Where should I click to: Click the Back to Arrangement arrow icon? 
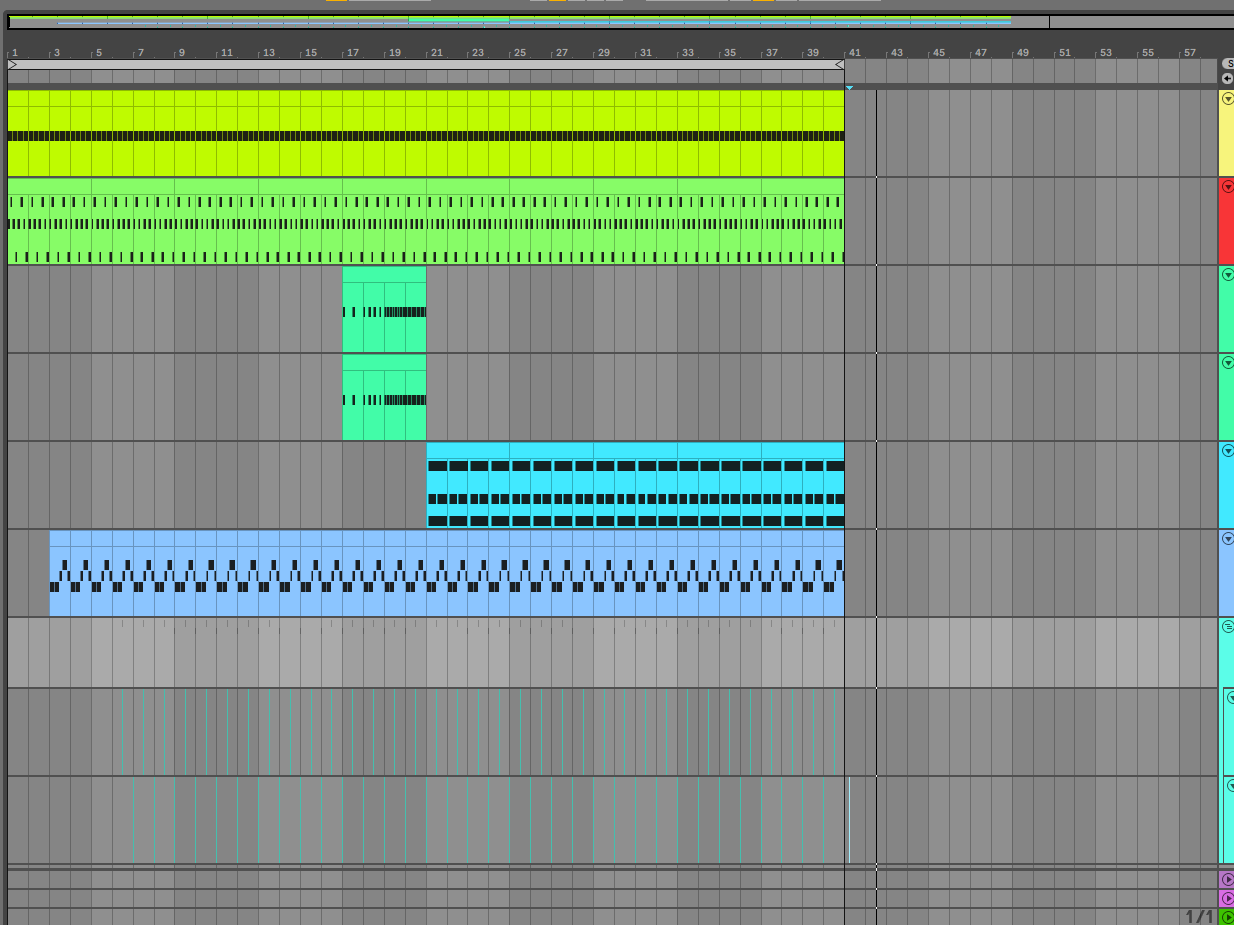1227,78
